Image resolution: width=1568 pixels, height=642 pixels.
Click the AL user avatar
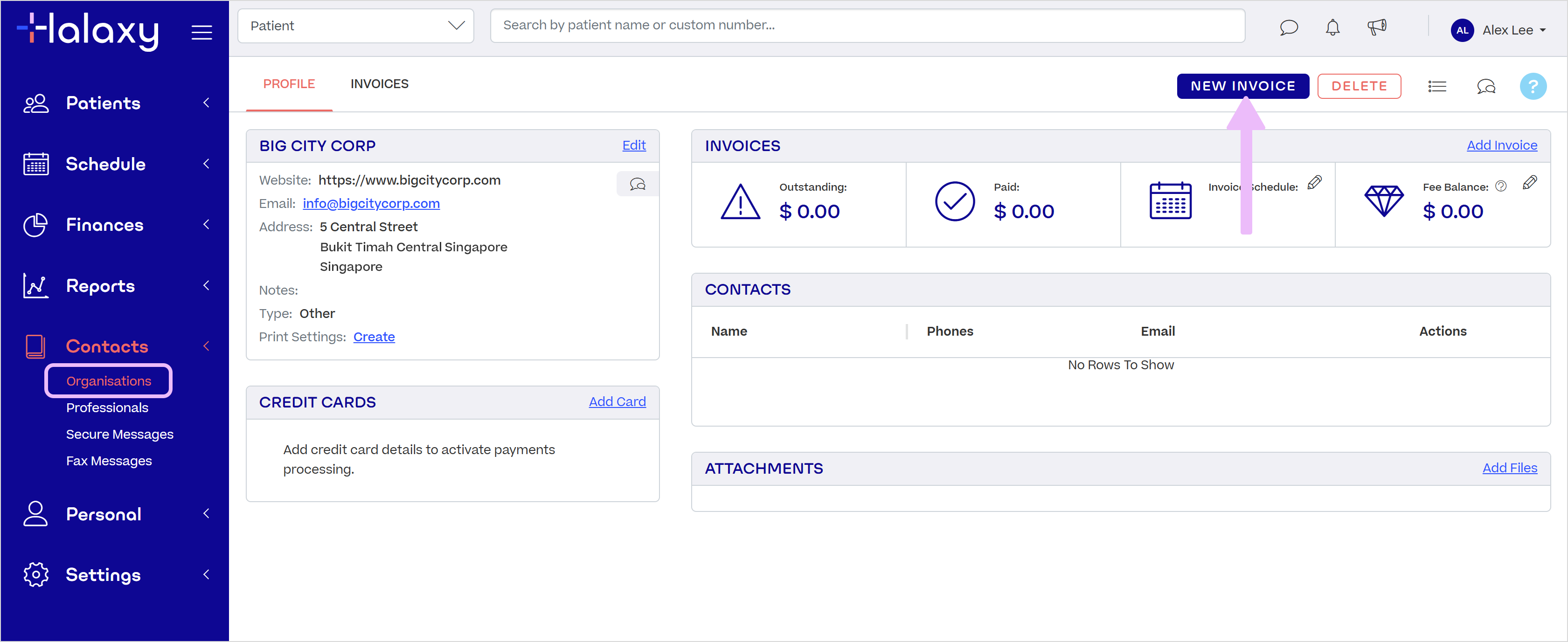point(1462,30)
